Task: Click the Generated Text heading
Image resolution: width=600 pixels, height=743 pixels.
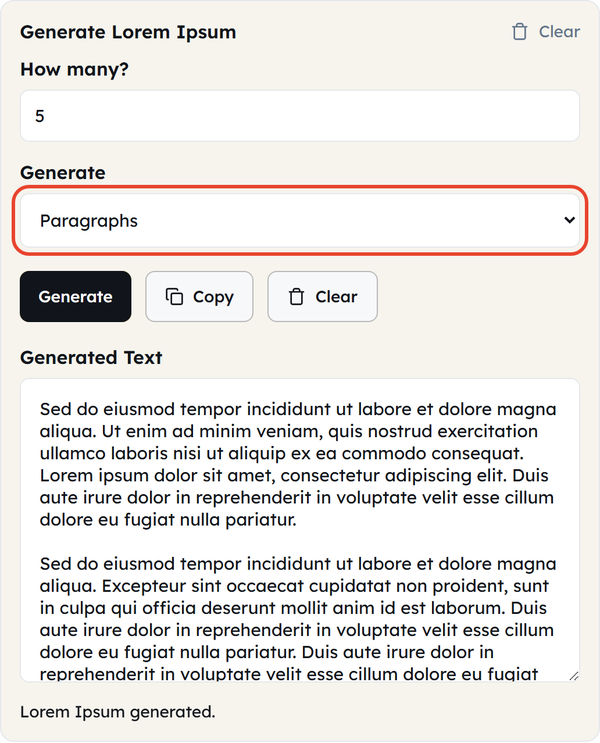Action: pos(91,357)
